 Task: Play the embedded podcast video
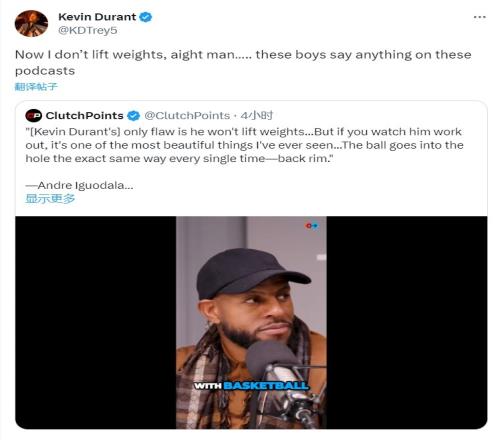pos(251,322)
